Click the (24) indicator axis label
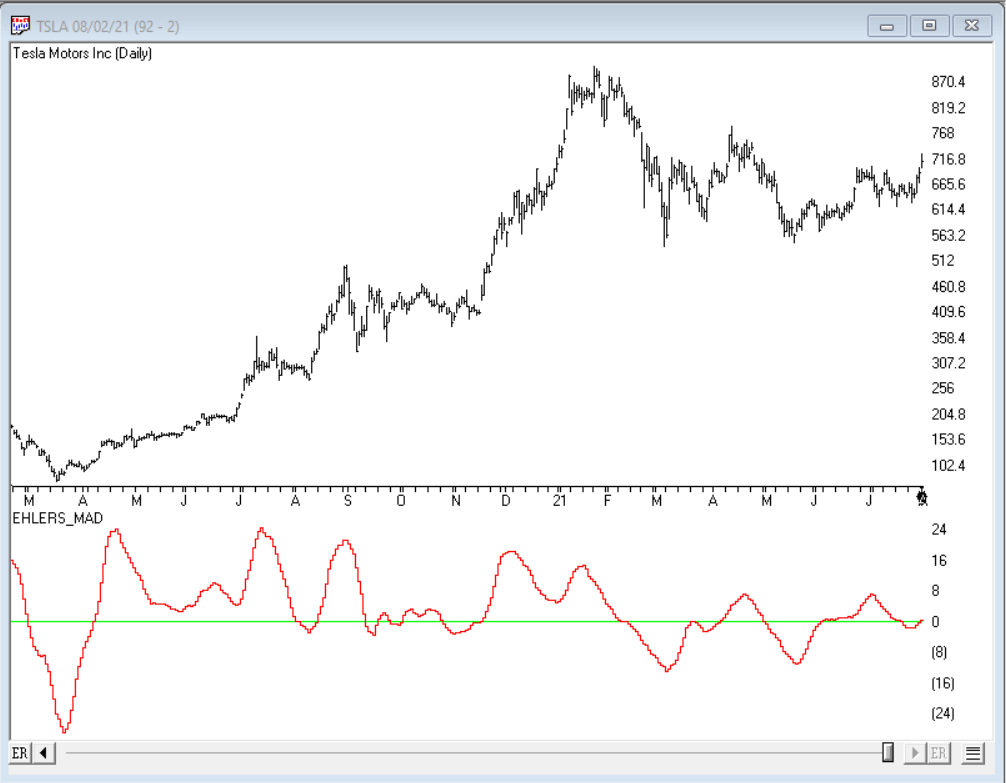Viewport: 1006px width, 783px height. (943, 713)
